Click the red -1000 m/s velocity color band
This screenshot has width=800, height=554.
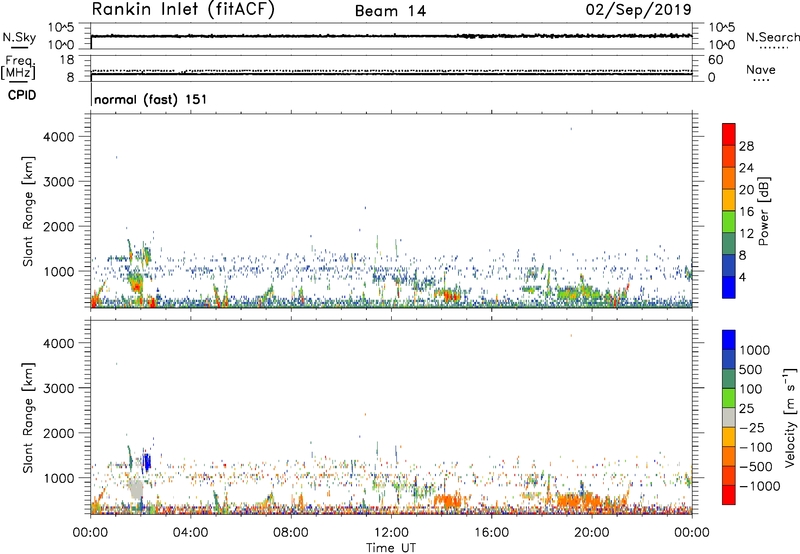tap(729, 495)
